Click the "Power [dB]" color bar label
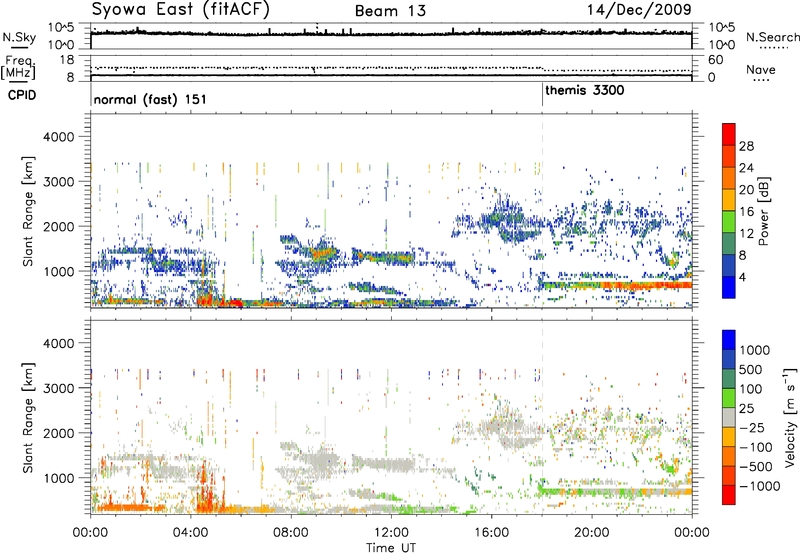Screen dimensions: 800x554 pos(763,211)
